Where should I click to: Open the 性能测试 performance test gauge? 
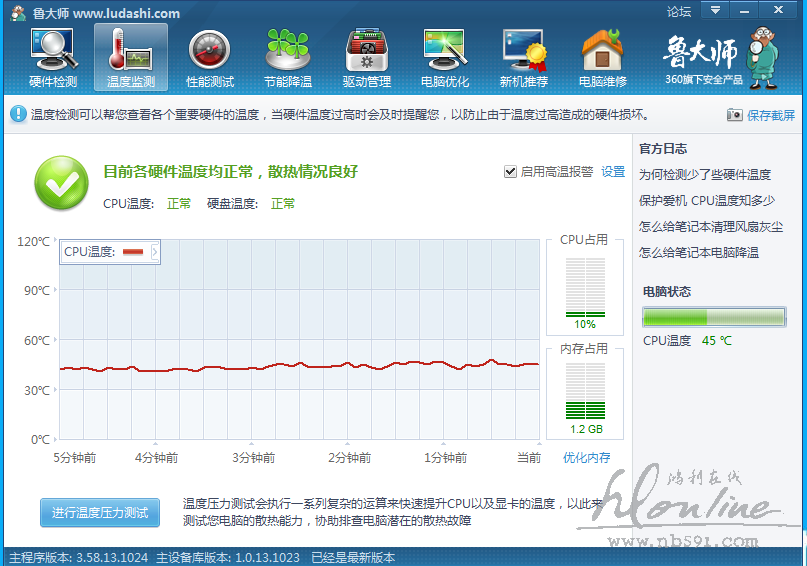[210, 57]
